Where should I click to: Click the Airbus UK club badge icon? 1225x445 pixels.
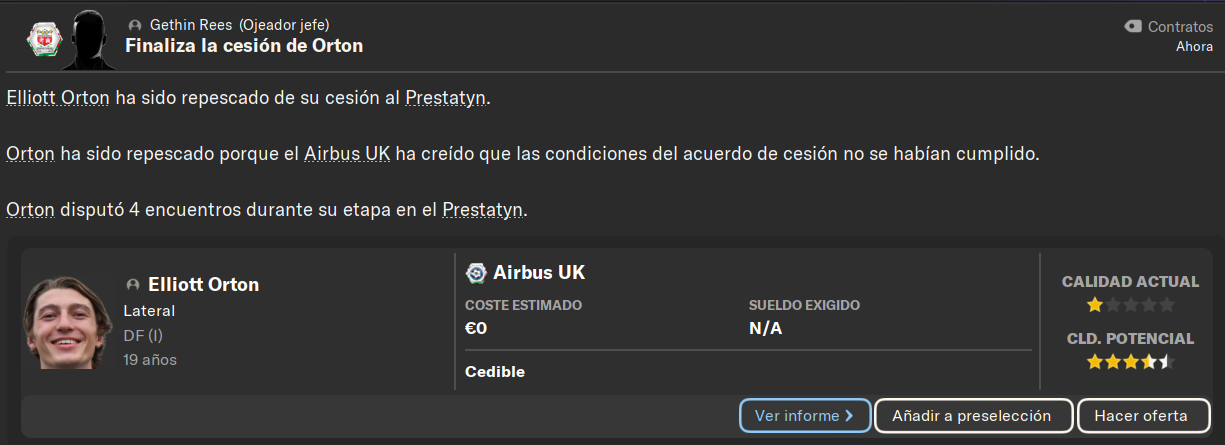pyautogui.click(x=476, y=273)
